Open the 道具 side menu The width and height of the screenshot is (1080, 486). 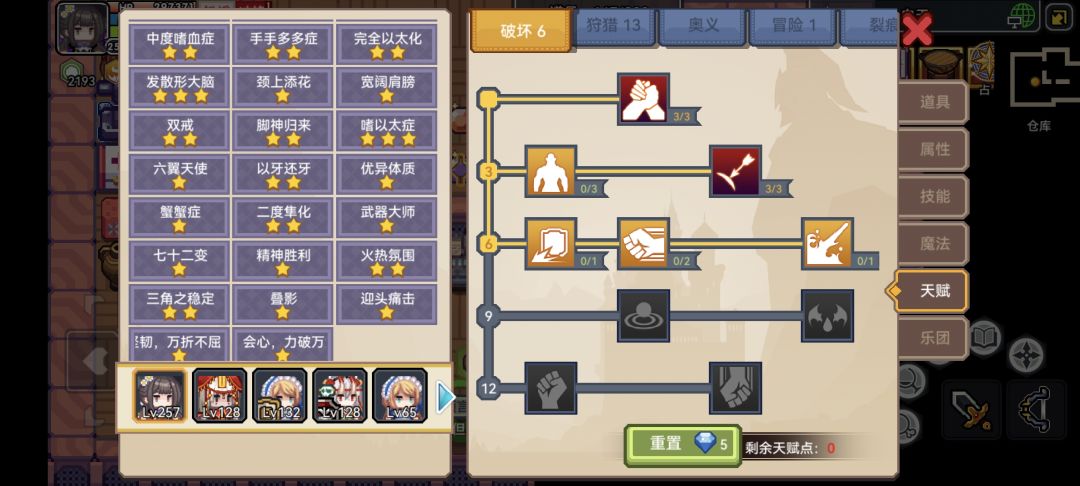click(x=934, y=103)
